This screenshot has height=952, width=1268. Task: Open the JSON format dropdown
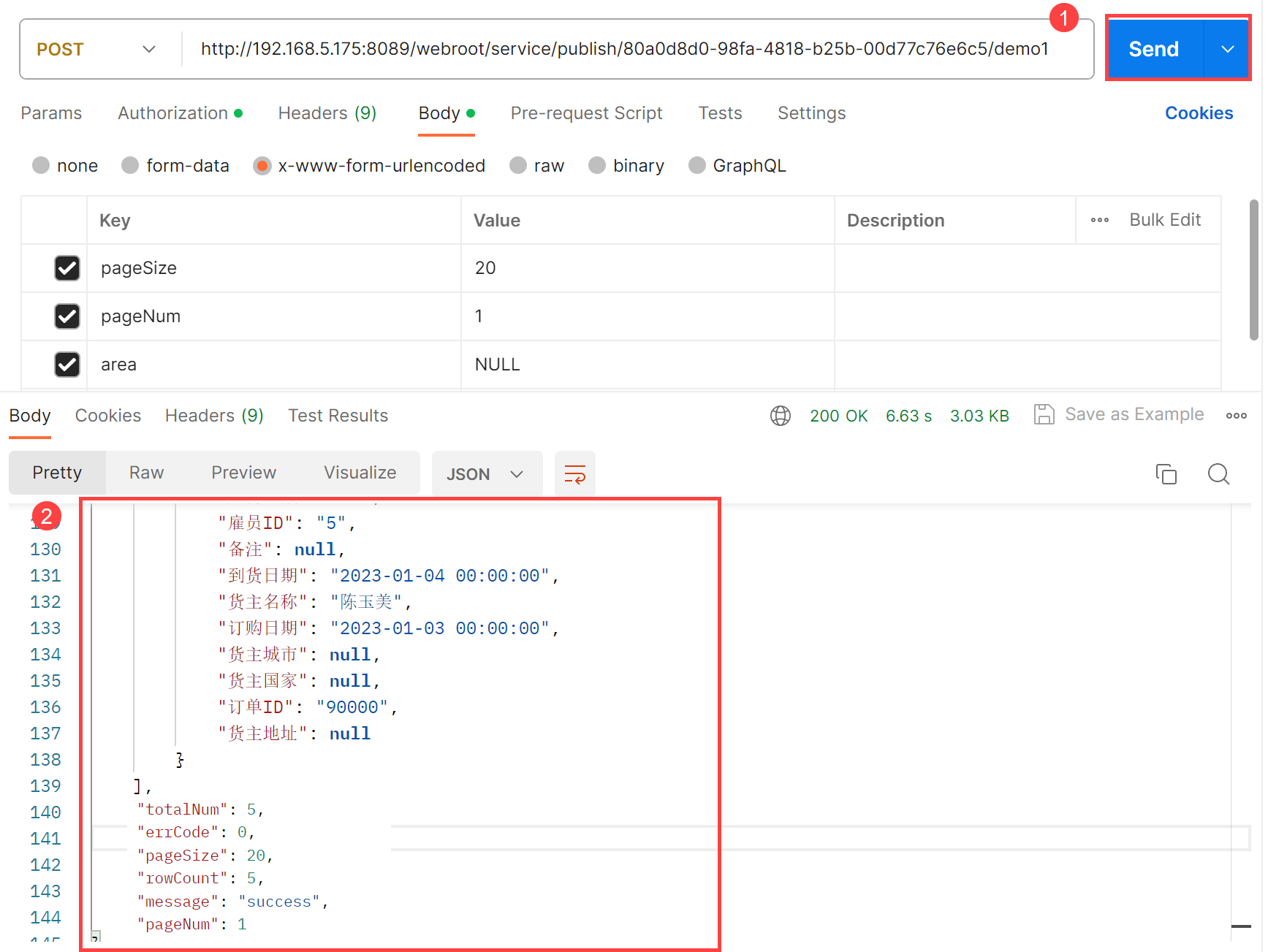(x=487, y=474)
